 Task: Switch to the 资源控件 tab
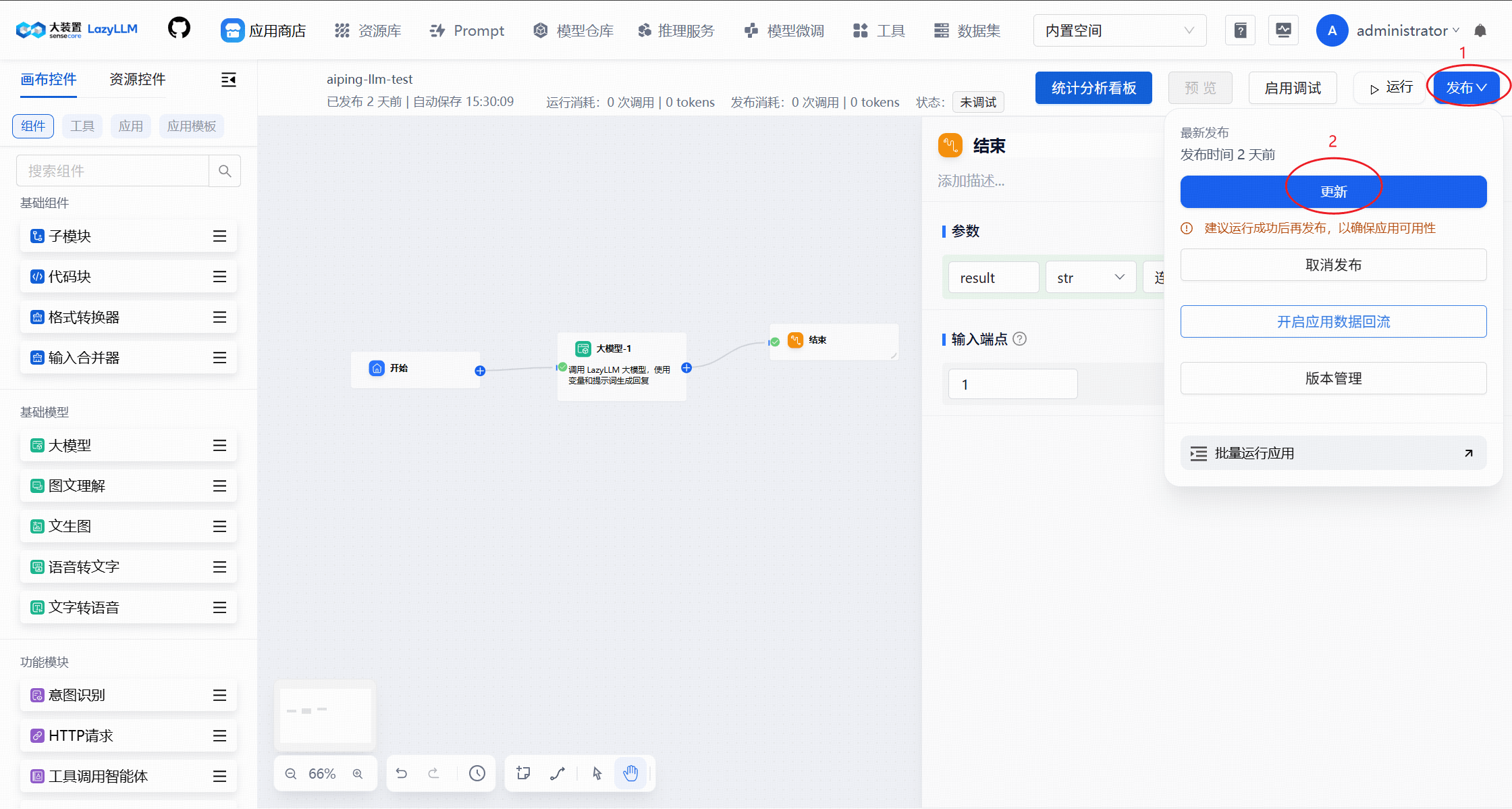point(138,80)
